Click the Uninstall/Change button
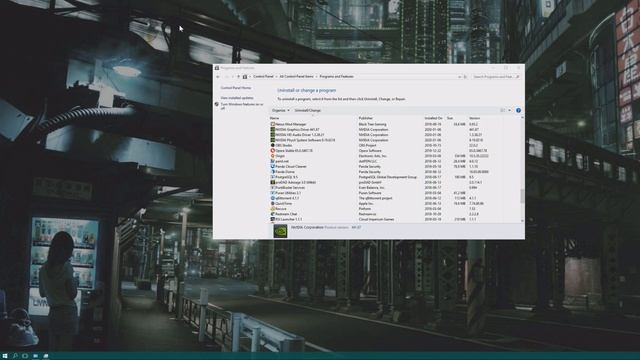The height and width of the screenshot is (360, 640). [x=308, y=110]
